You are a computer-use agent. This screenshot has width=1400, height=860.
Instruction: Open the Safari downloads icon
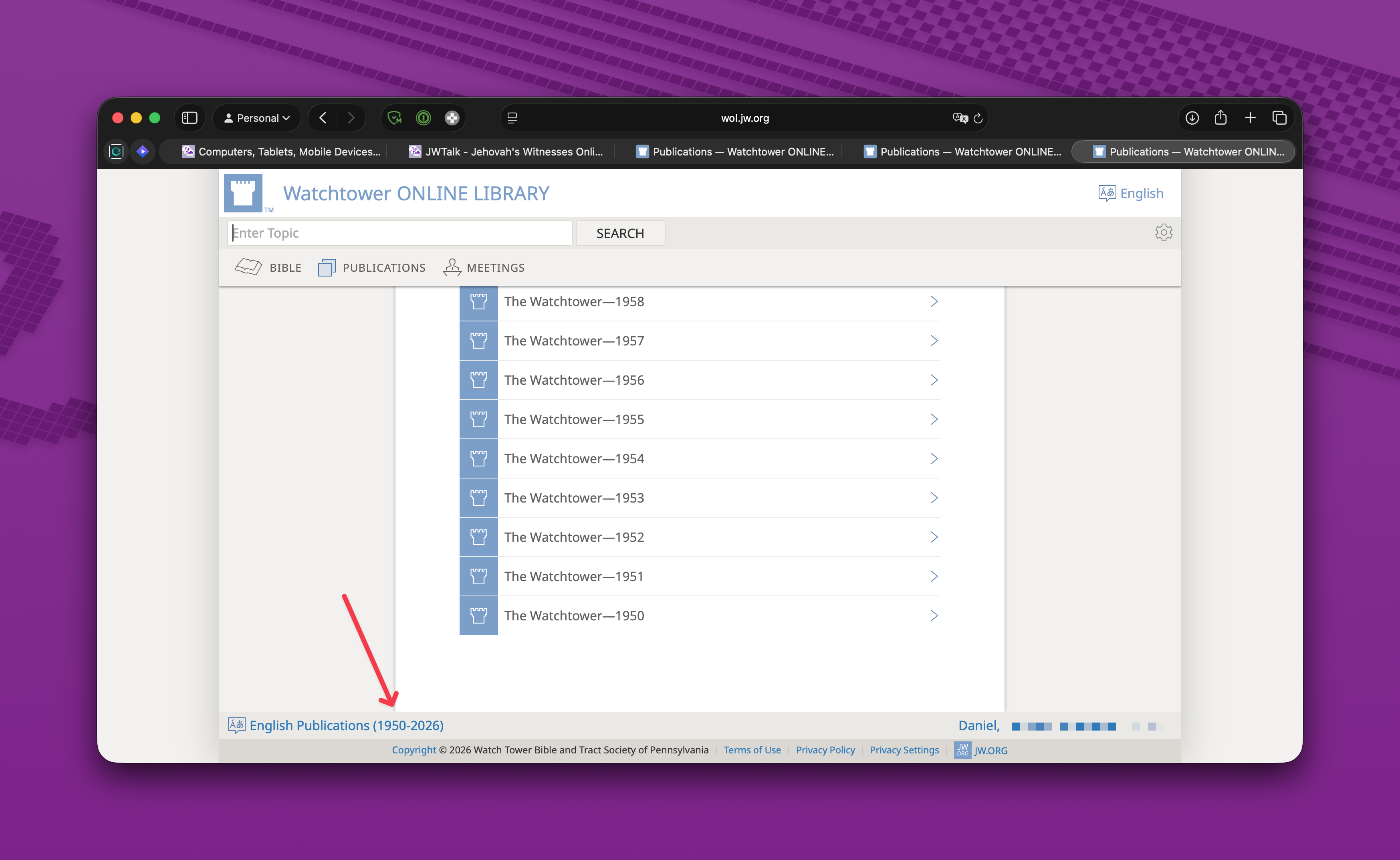[x=1192, y=118]
